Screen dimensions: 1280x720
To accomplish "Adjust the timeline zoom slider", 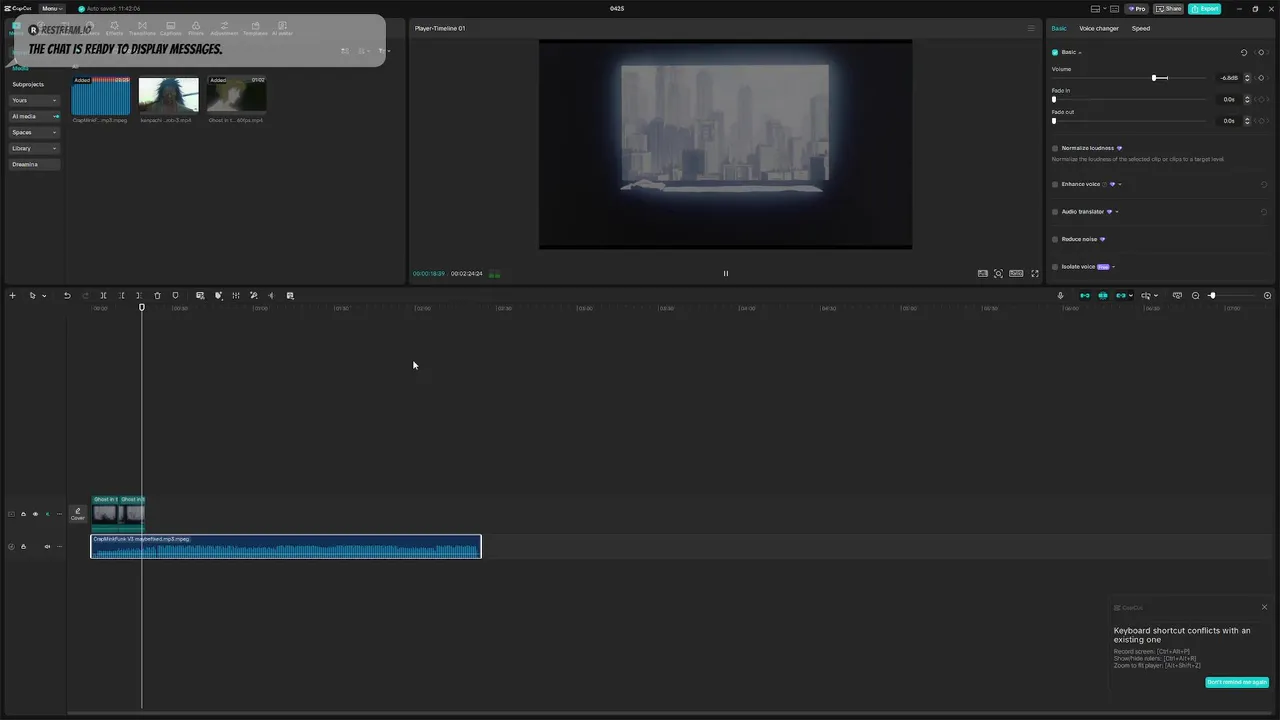I will click(x=1231, y=295).
